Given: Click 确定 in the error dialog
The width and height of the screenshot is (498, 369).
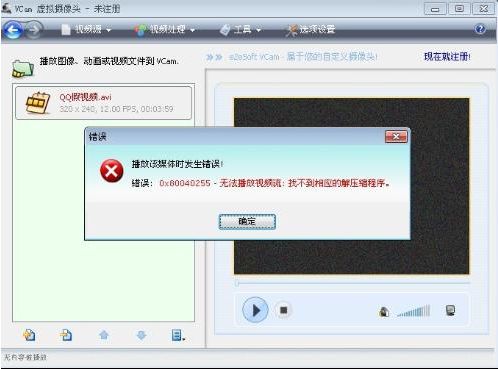Looking at the screenshot, I should 247,222.
